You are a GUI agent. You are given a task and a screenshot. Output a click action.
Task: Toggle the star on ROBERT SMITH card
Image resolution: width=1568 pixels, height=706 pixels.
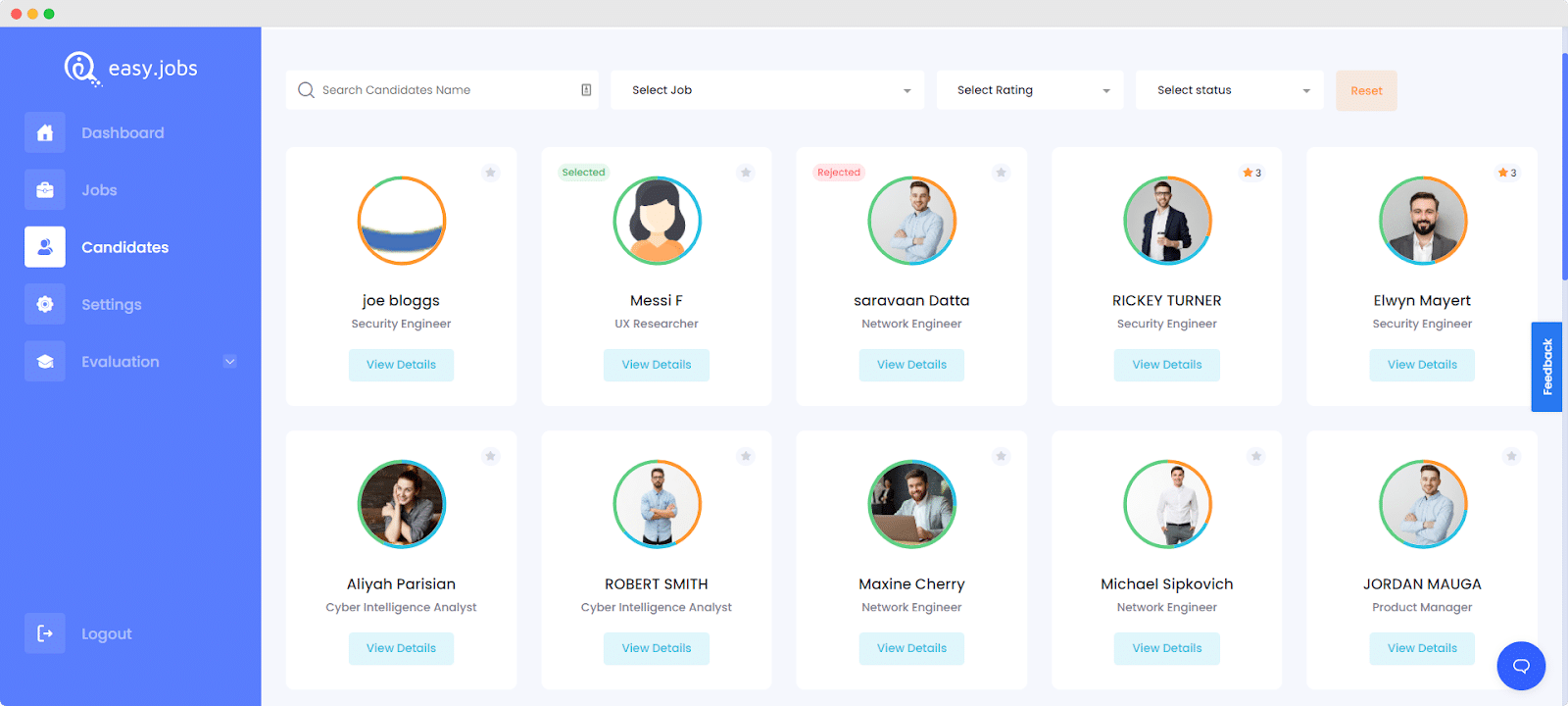[x=746, y=456]
